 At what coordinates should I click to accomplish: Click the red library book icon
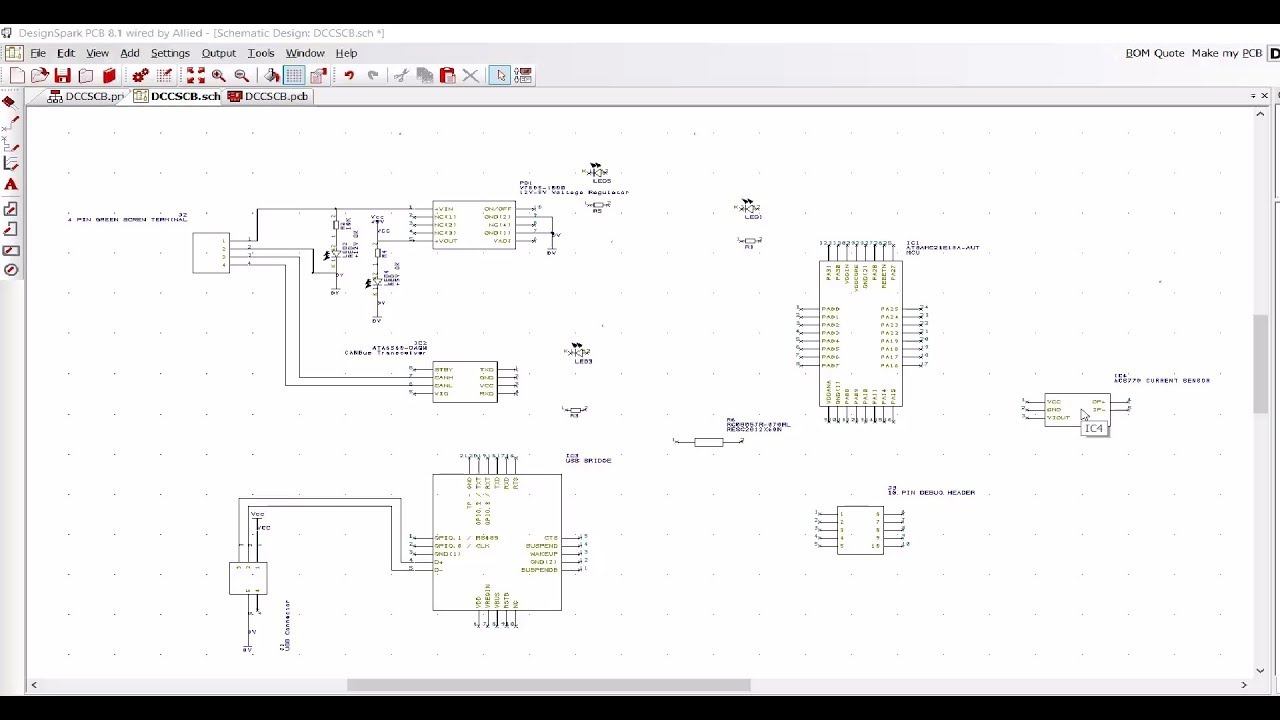pyautogui.click(x=110, y=76)
